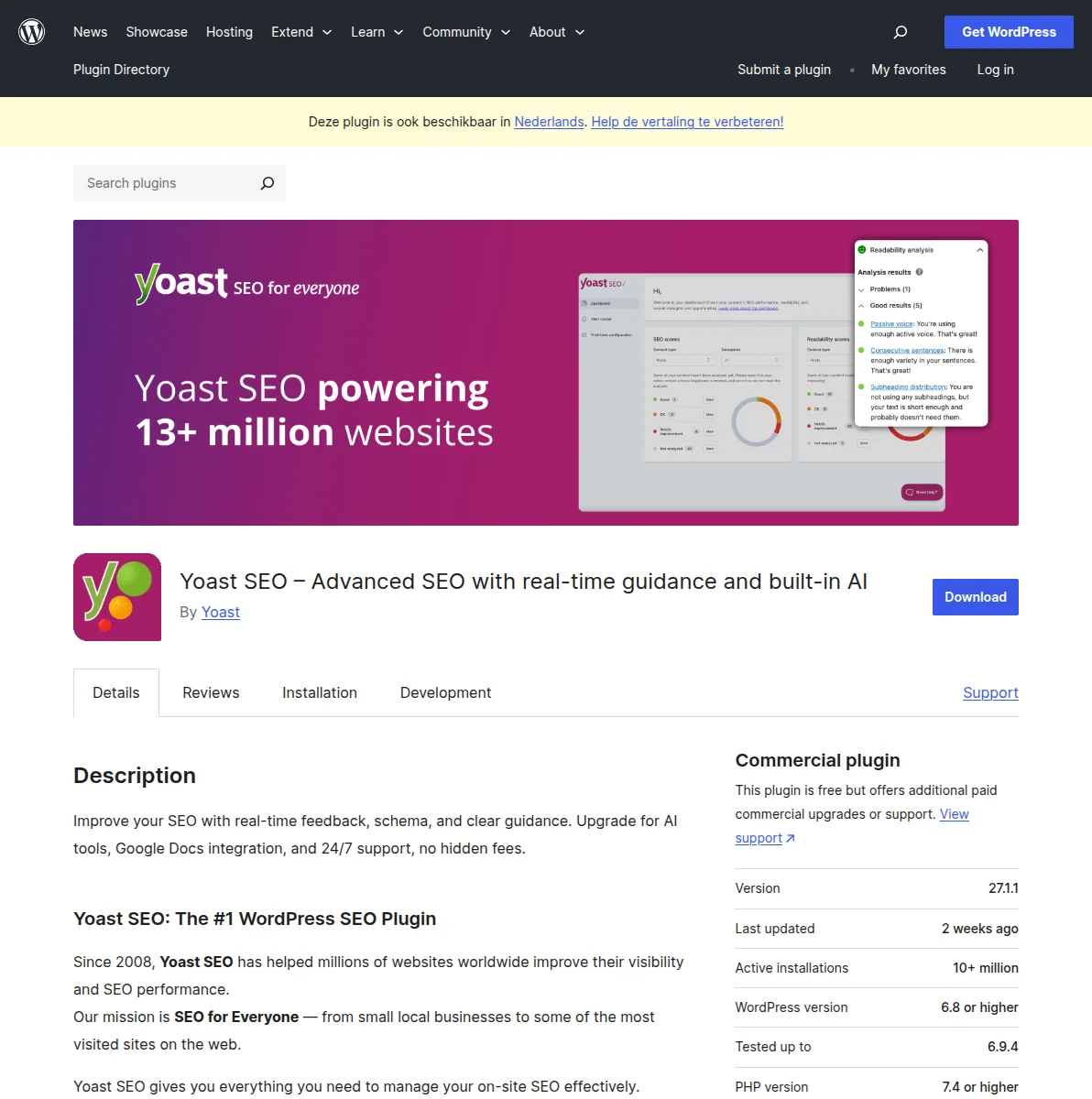Expand the About dropdown menu
The image size is (1092, 1099).
556,32
